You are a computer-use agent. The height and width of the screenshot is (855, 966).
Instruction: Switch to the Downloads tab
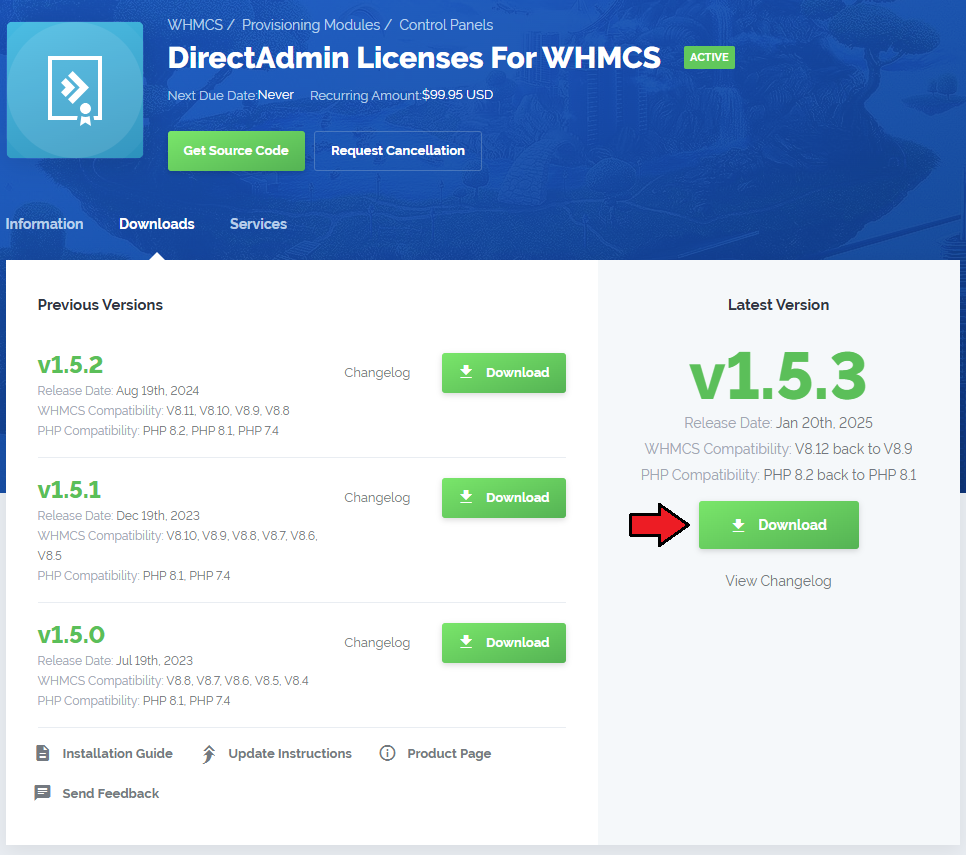pyautogui.click(x=156, y=224)
